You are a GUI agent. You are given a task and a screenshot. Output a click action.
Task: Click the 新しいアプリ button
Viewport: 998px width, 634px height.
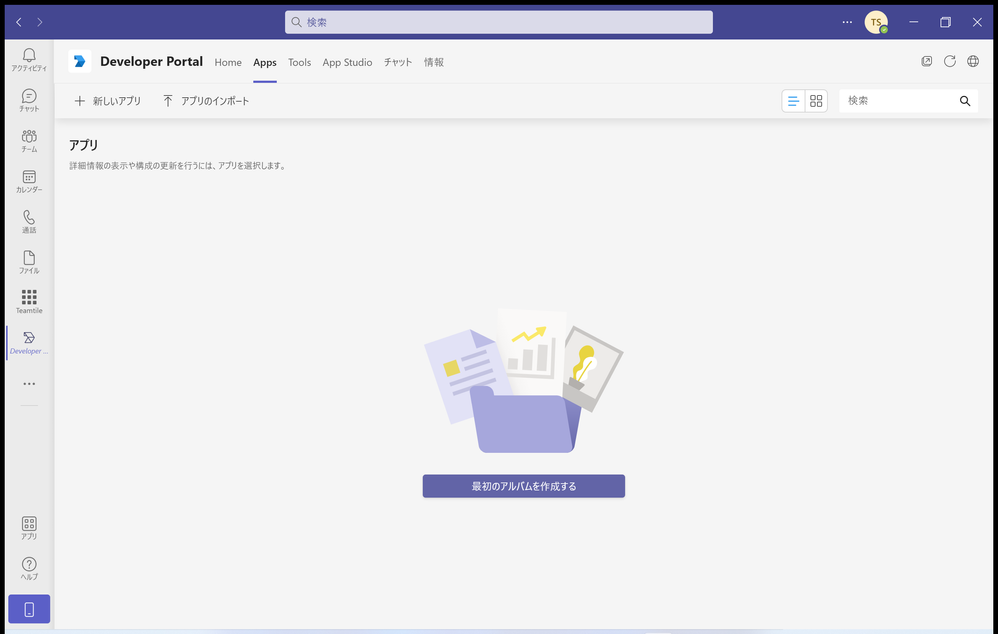(x=108, y=101)
